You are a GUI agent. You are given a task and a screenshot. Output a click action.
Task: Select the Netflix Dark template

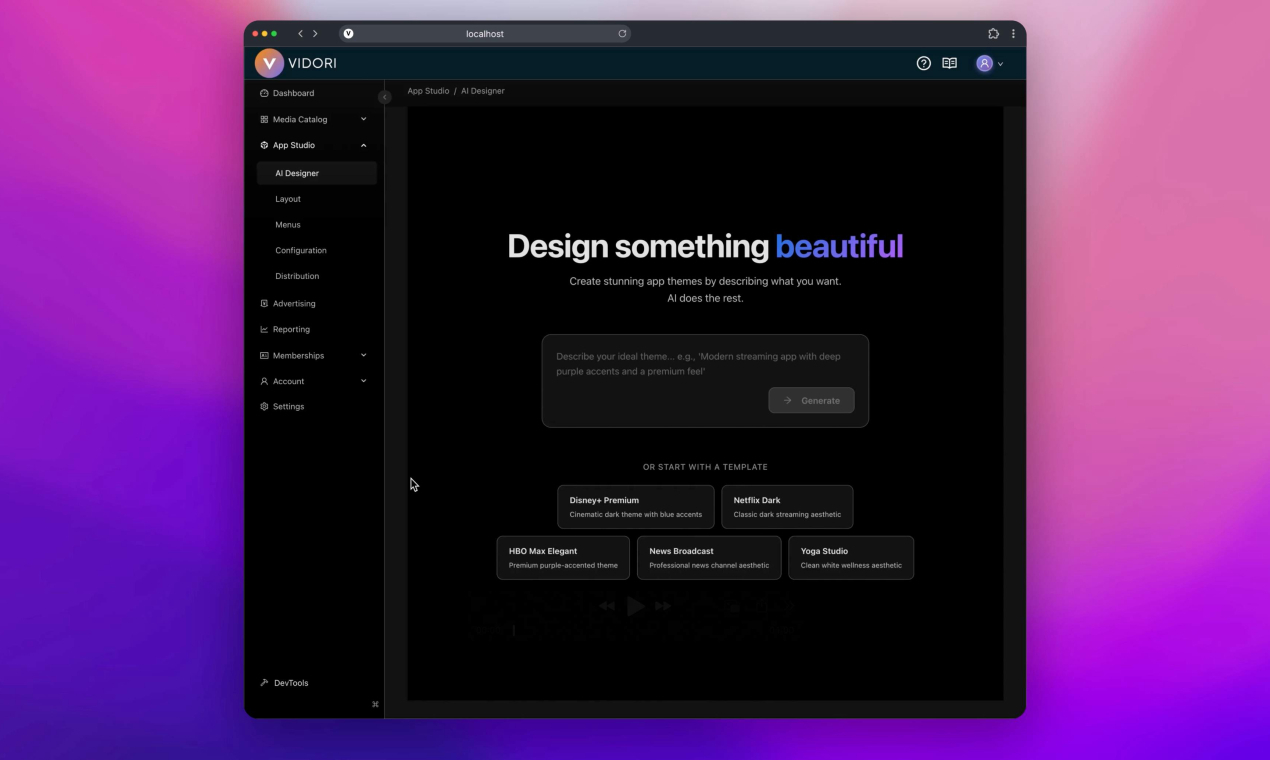786,507
